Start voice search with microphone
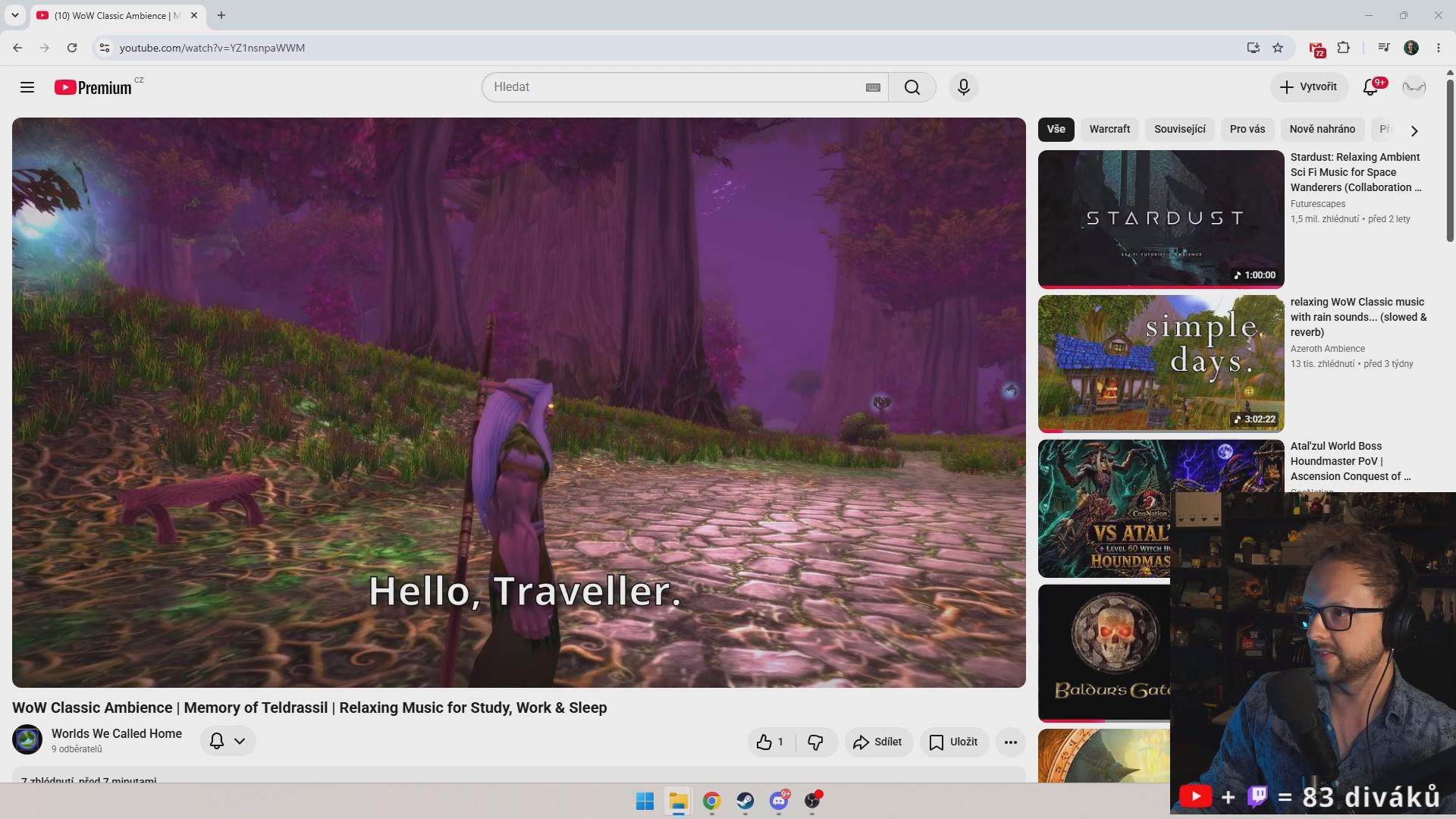The image size is (1456, 819). tap(964, 87)
